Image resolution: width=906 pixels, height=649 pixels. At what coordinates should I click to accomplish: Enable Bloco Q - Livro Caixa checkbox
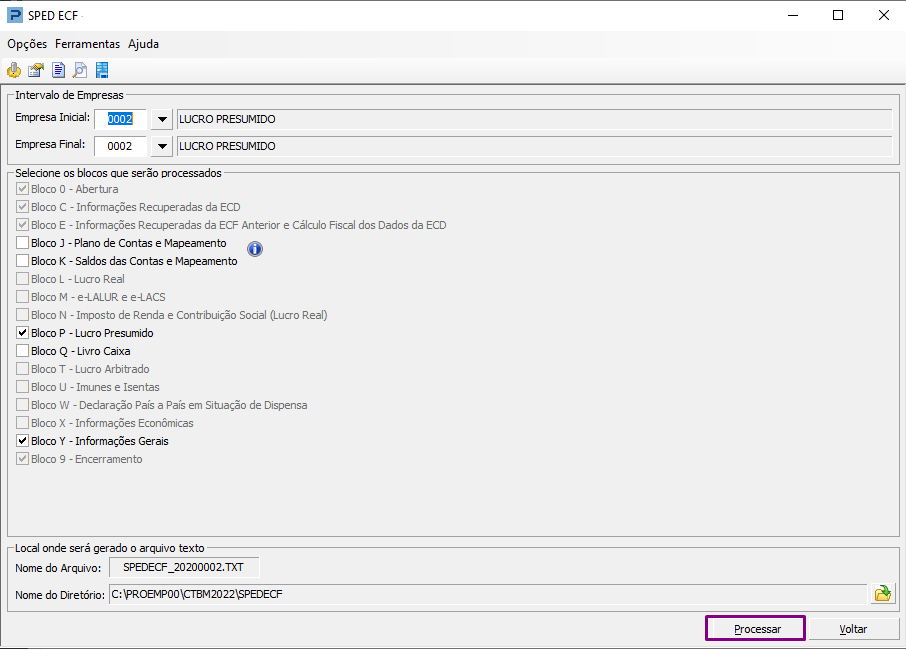click(23, 351)
